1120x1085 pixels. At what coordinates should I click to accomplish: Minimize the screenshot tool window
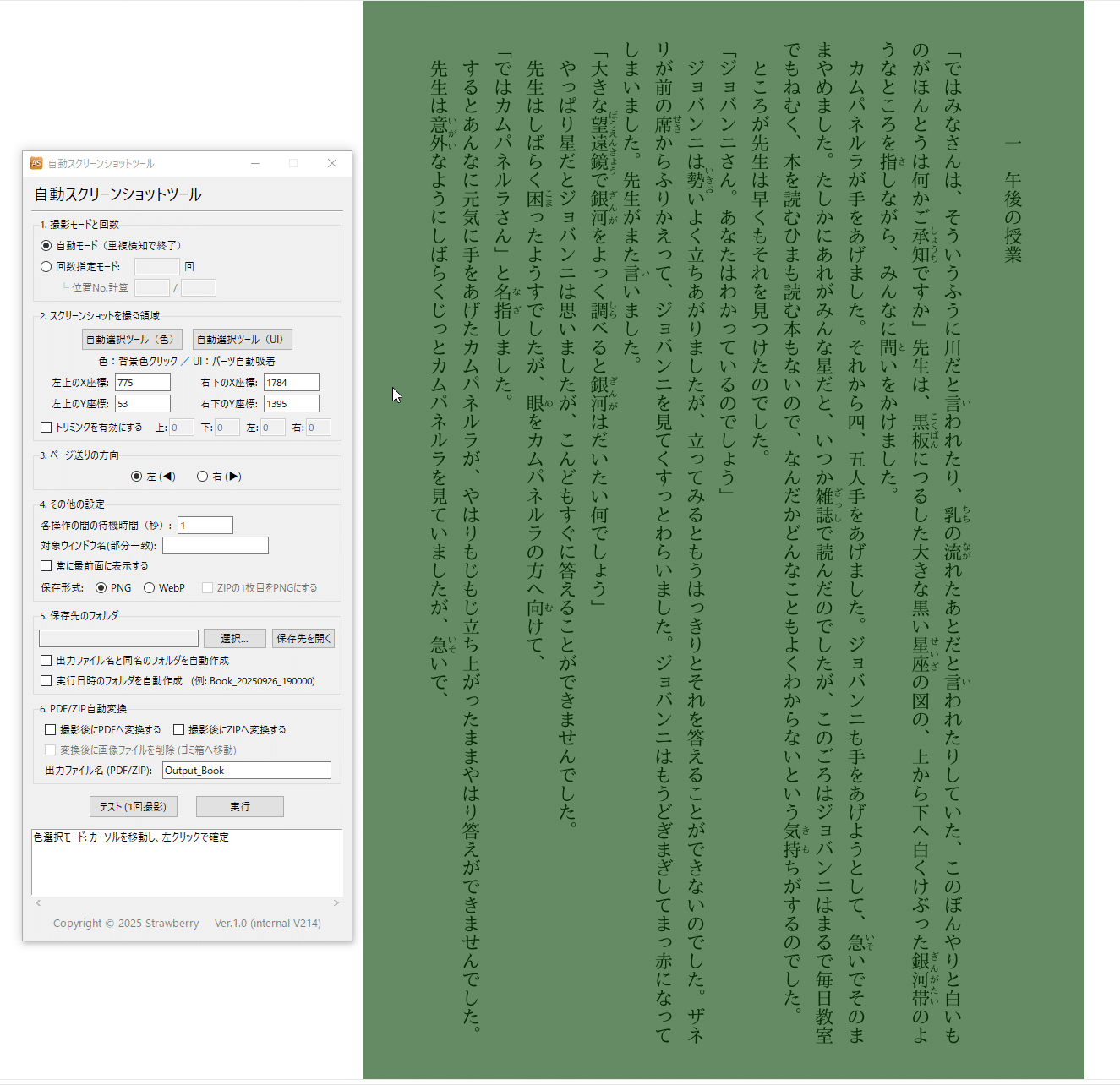pos(255,163)
